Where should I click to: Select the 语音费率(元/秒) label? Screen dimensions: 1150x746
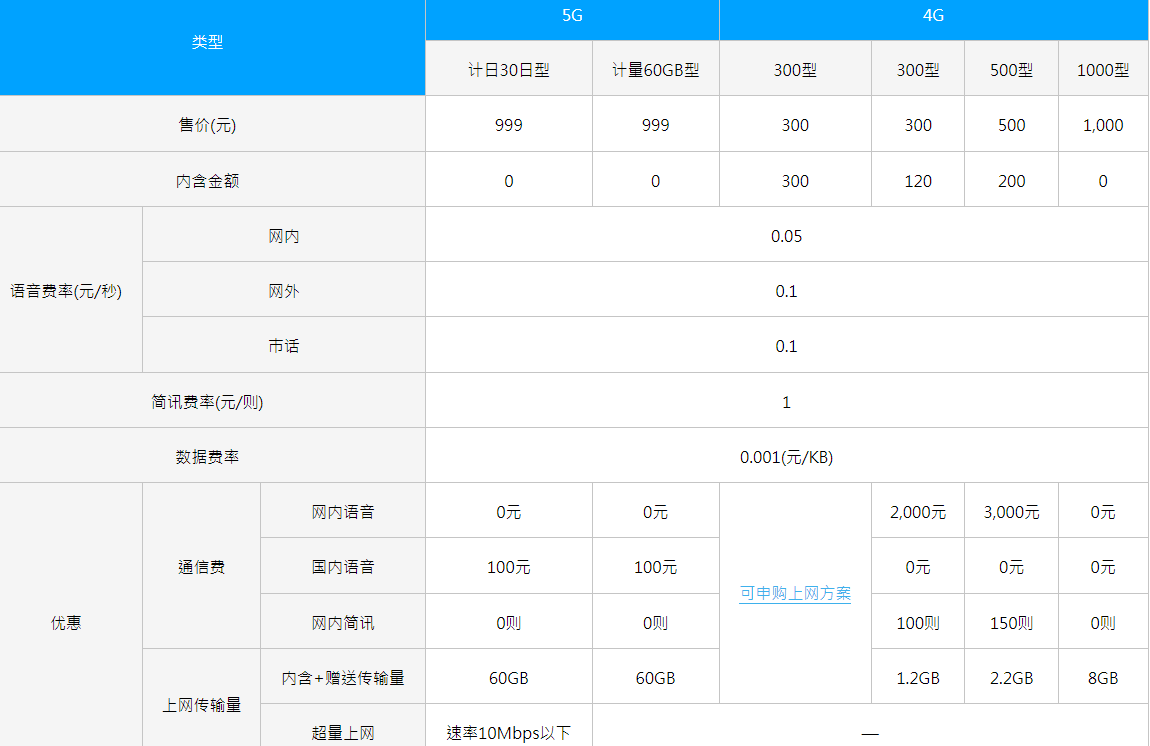pos(66,291)
